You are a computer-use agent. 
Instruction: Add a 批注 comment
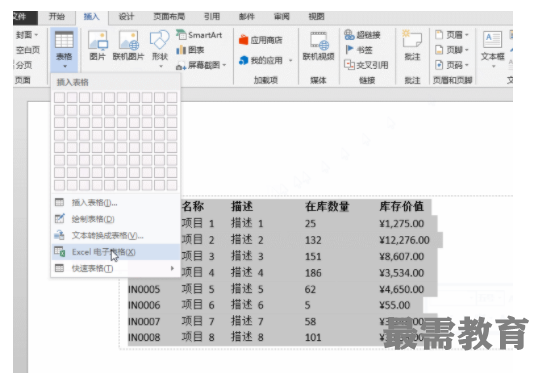tap(412, 45)
